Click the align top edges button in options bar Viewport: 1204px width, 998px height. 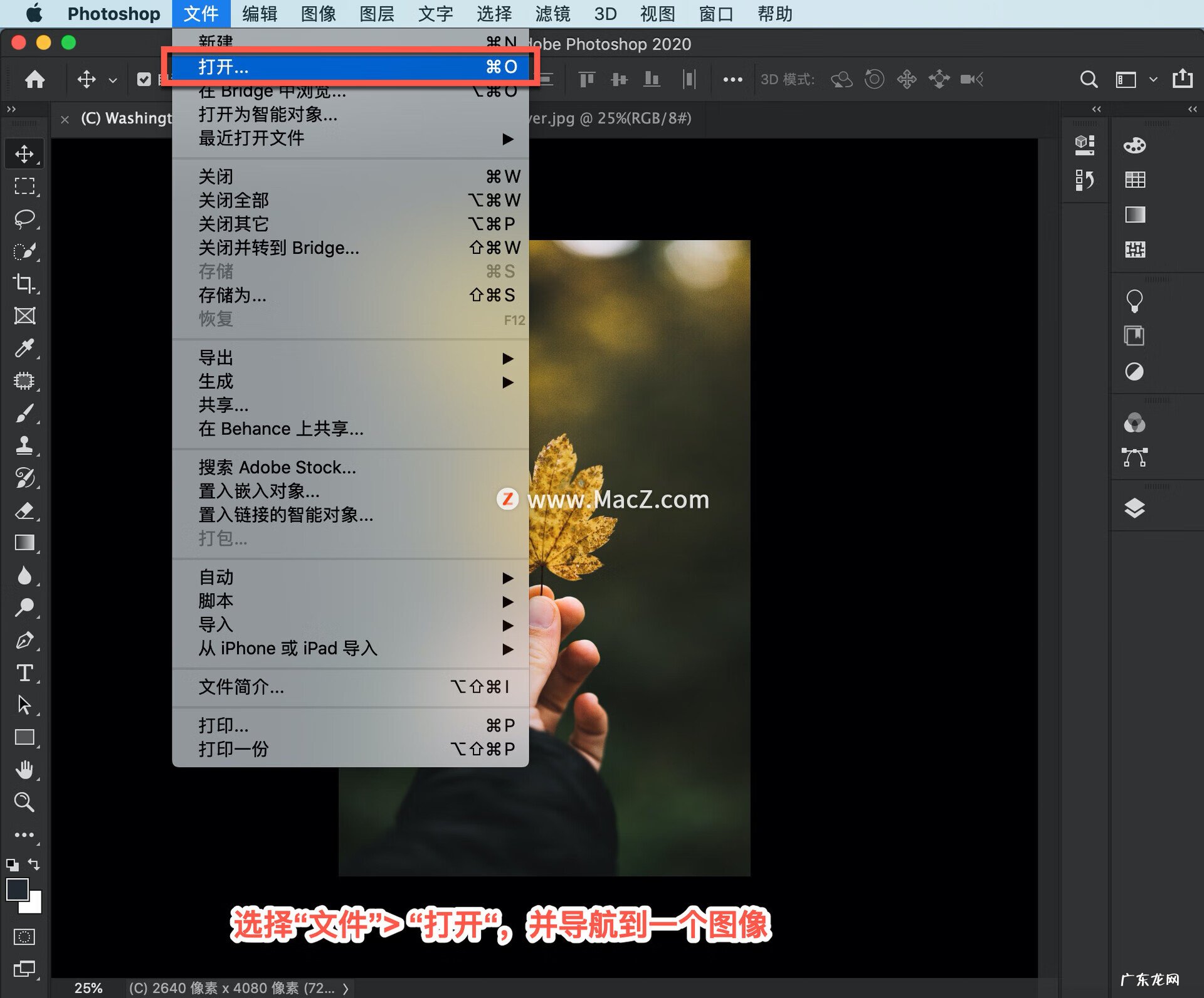pyautogui.click(x=586, y=80)
